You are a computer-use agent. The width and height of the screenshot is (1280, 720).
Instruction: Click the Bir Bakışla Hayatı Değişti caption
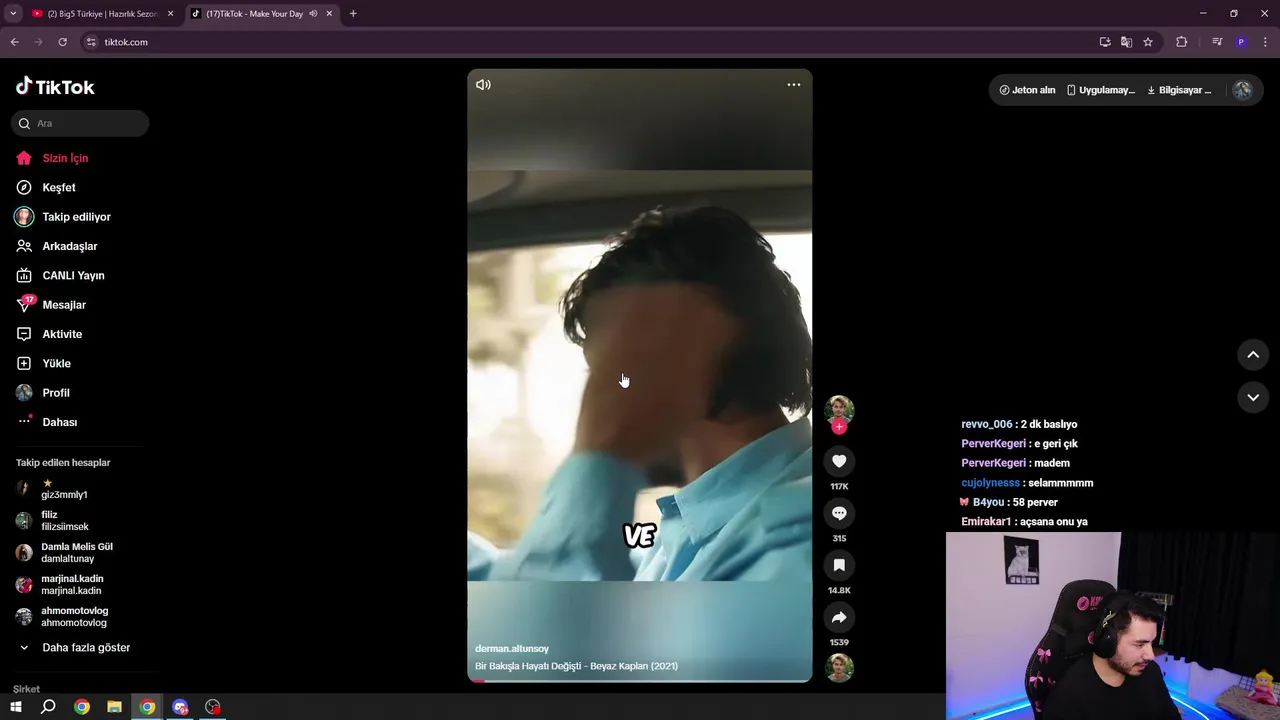(x=576, y=666)
